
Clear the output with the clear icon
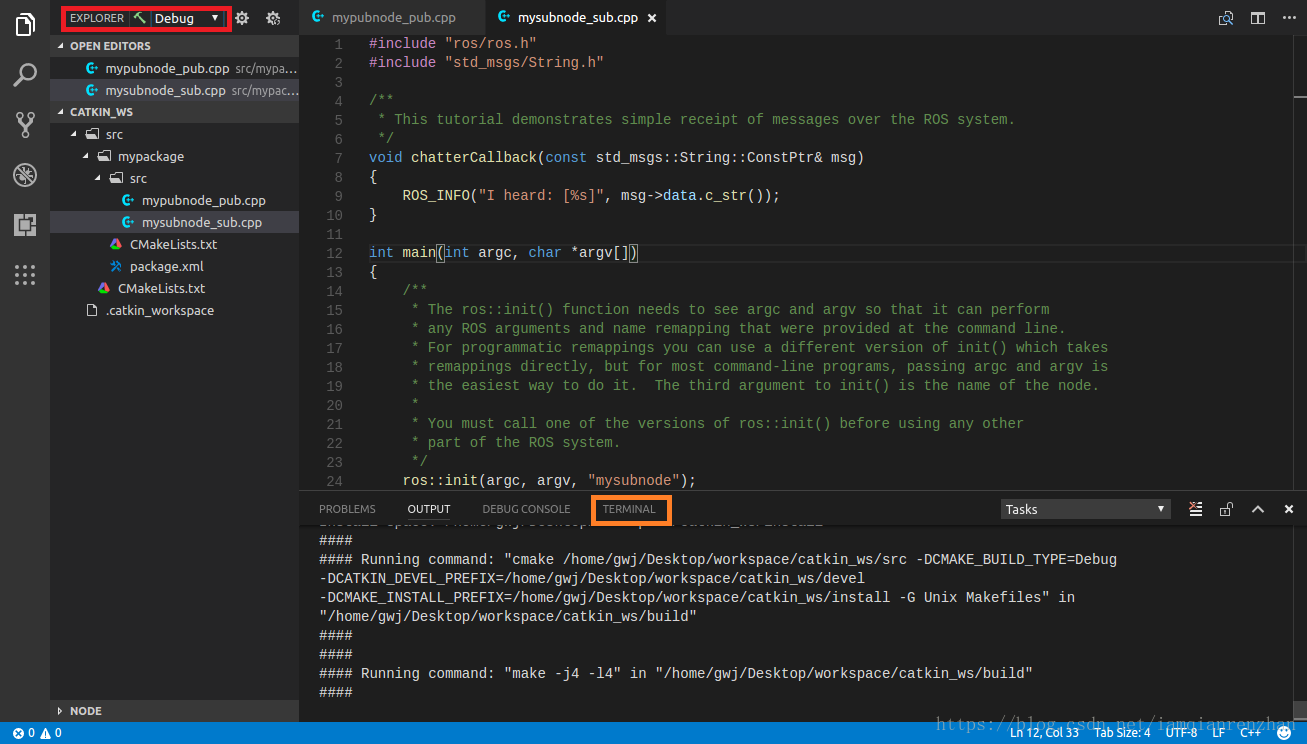[x=1195, y=509]
